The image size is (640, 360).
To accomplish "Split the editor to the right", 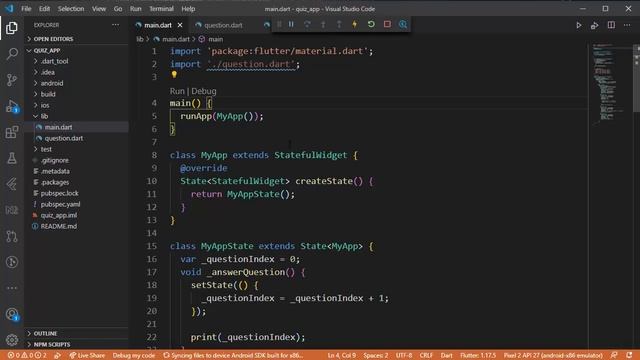I will click(611, 25).
